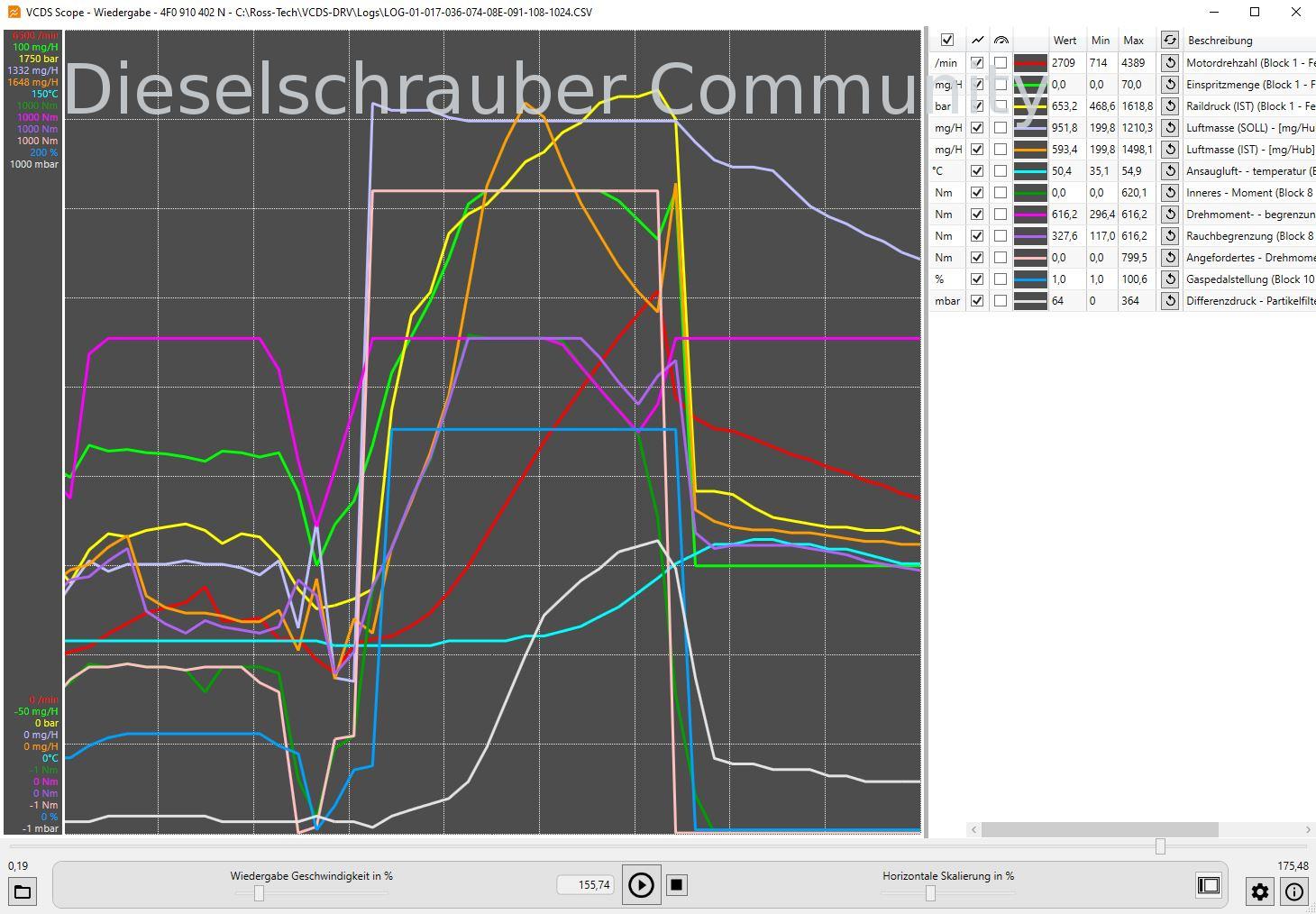Screen dimensions: 1316x914
Task: Click the Wert column header
Action: [x=1065, y=41]
